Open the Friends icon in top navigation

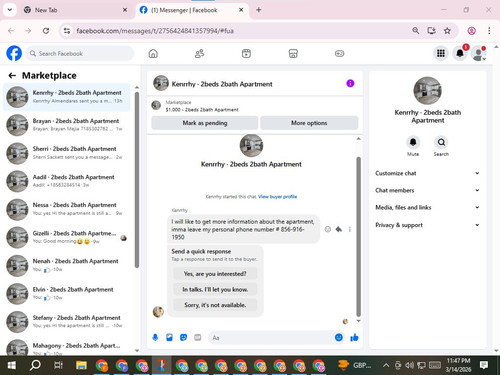pyautogui.click(x=199, y=53)
